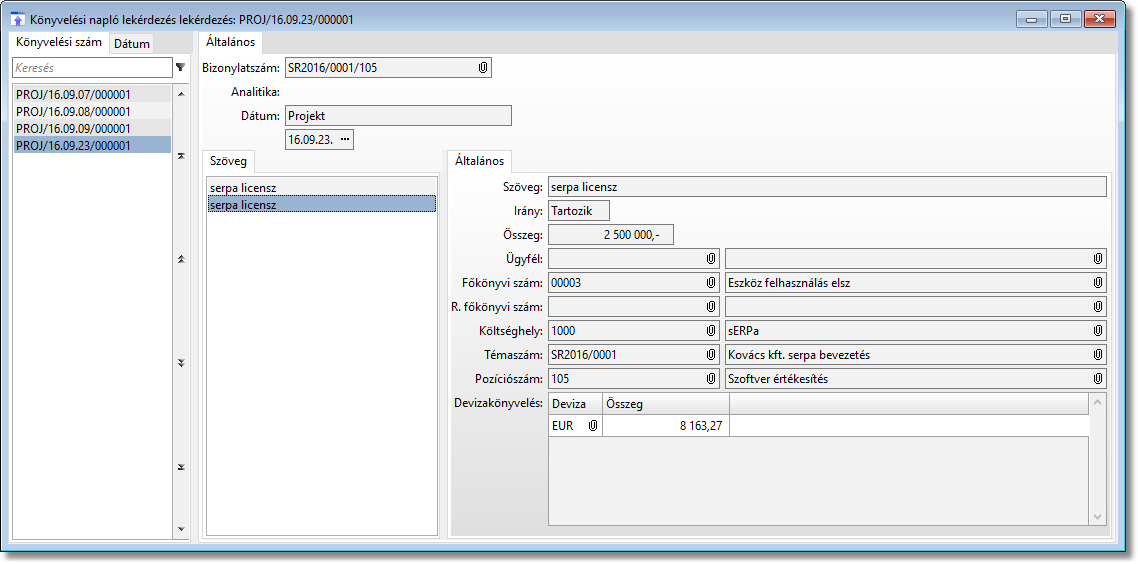Jump to first record in list navigator
This screenshot has width=1138, height=564.
181,156
